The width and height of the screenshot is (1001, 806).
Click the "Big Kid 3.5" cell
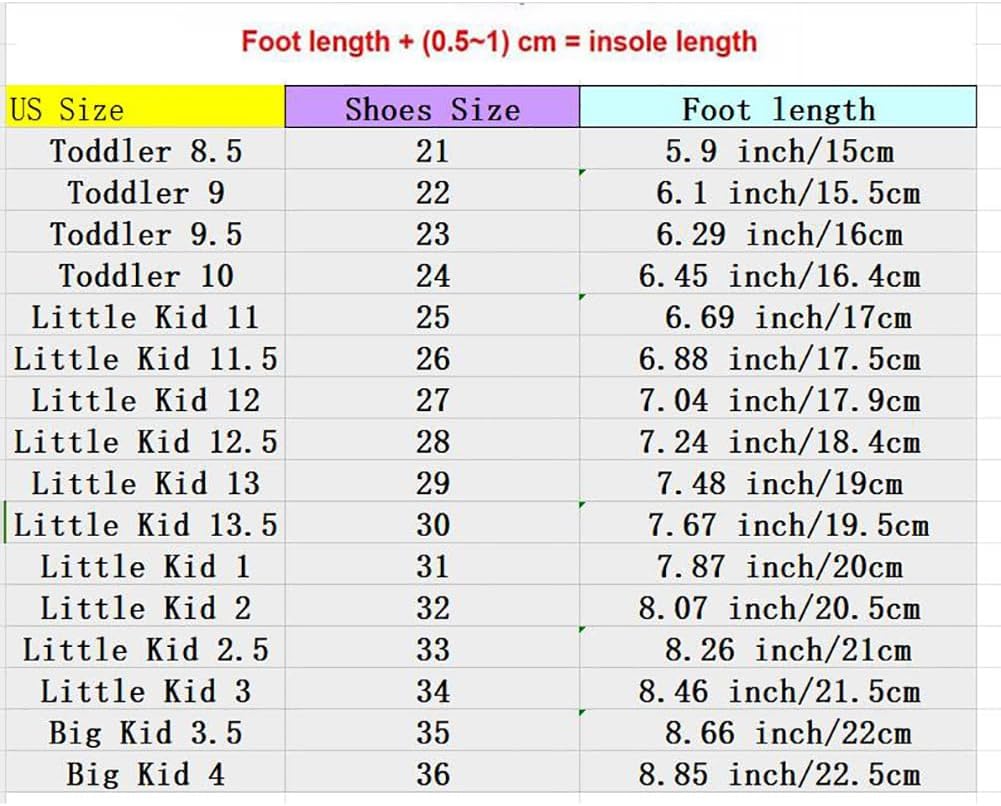146,733
